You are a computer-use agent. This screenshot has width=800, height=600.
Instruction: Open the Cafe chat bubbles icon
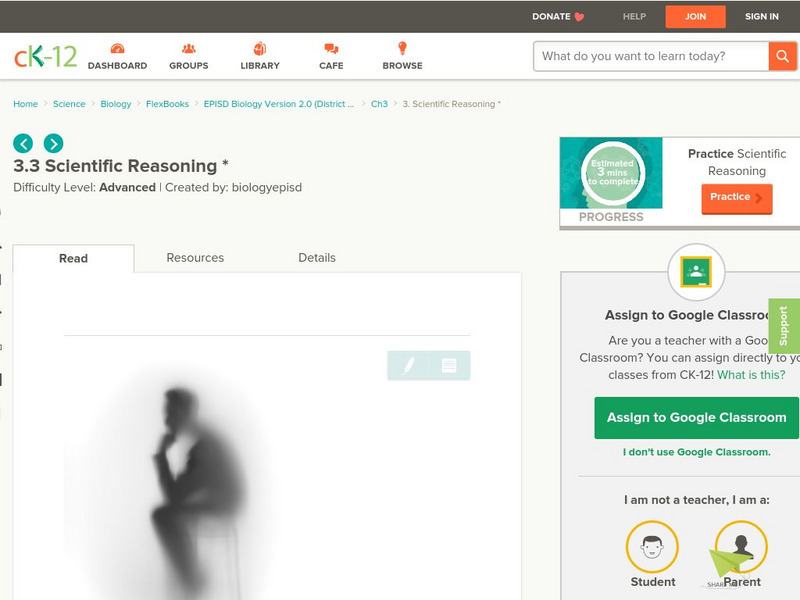331,48
